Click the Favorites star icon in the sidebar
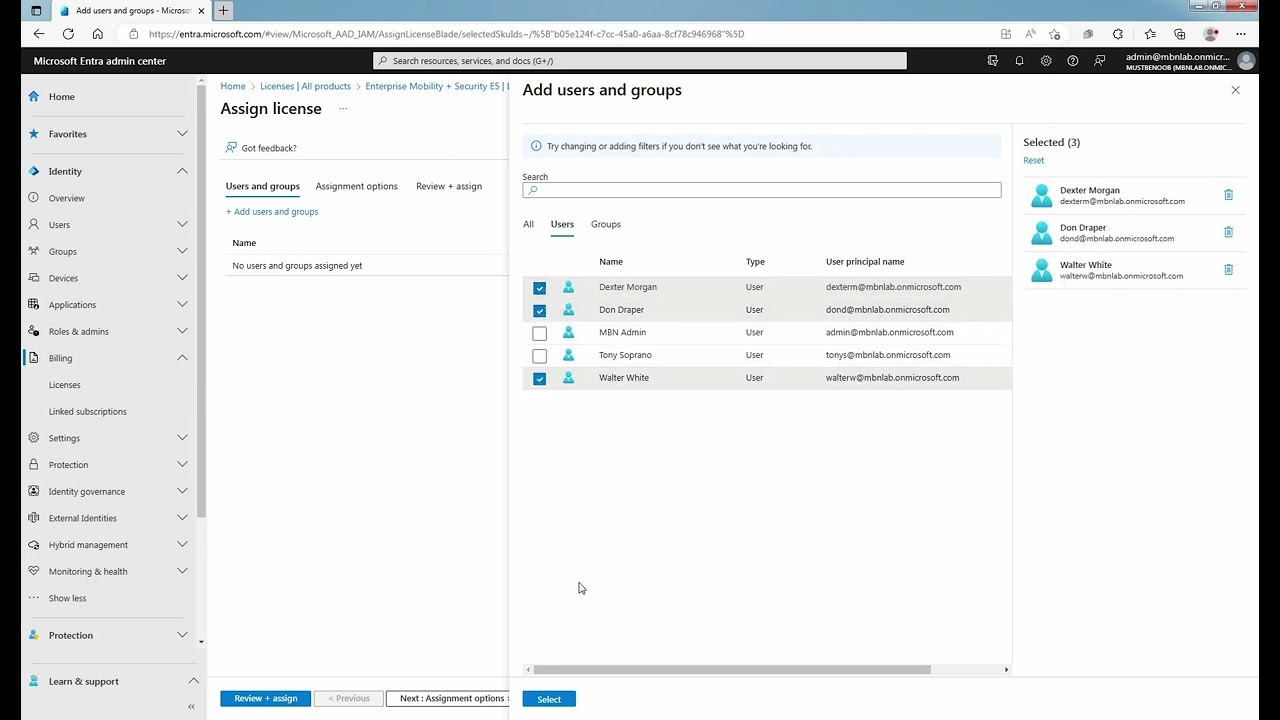 (34, 134)
